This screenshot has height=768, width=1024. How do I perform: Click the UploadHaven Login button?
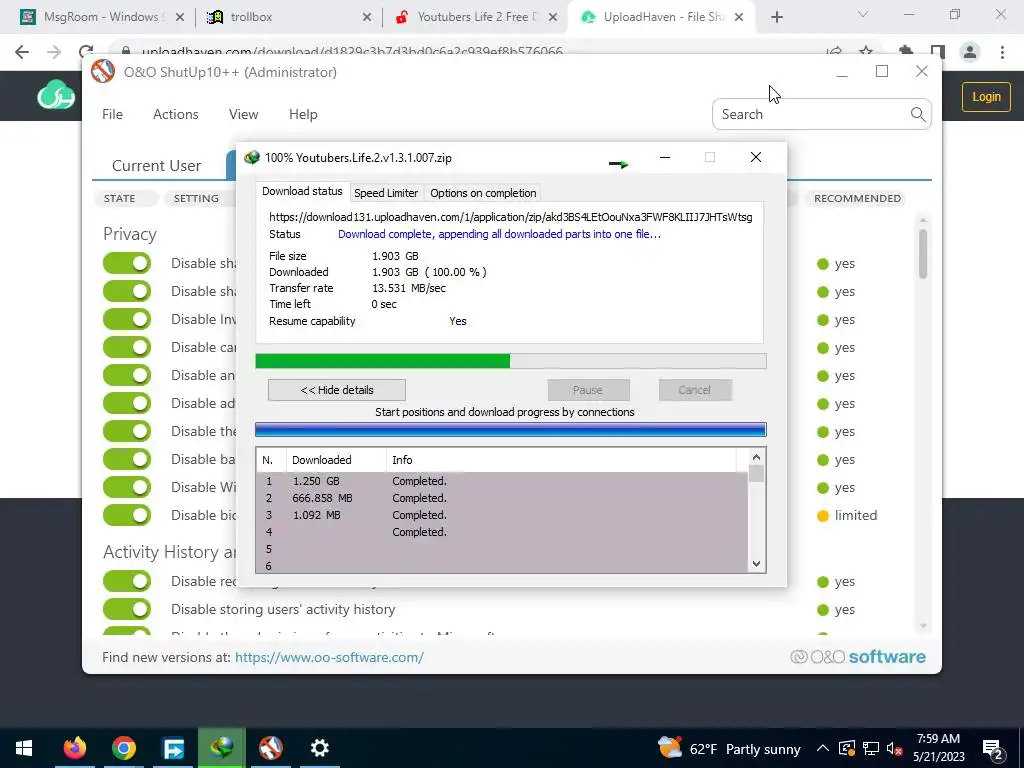[x=986, y=97]
